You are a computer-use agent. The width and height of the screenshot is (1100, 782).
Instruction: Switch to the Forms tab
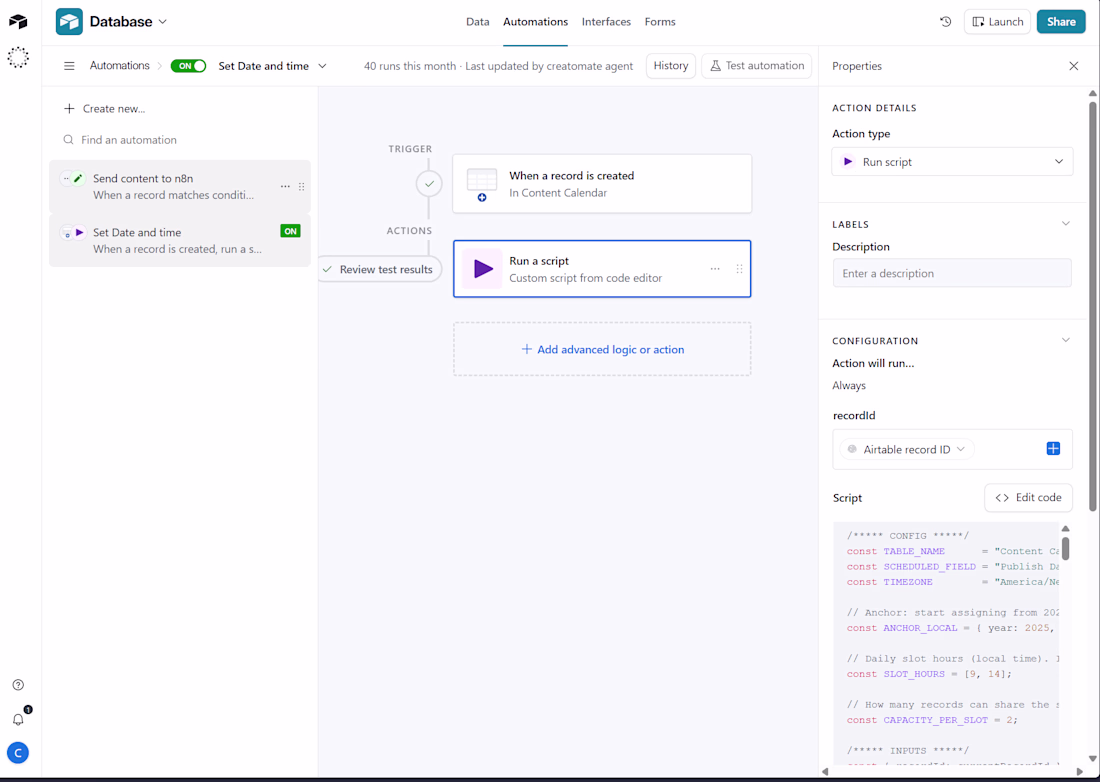pyautogui.click(x=660, y=22)
